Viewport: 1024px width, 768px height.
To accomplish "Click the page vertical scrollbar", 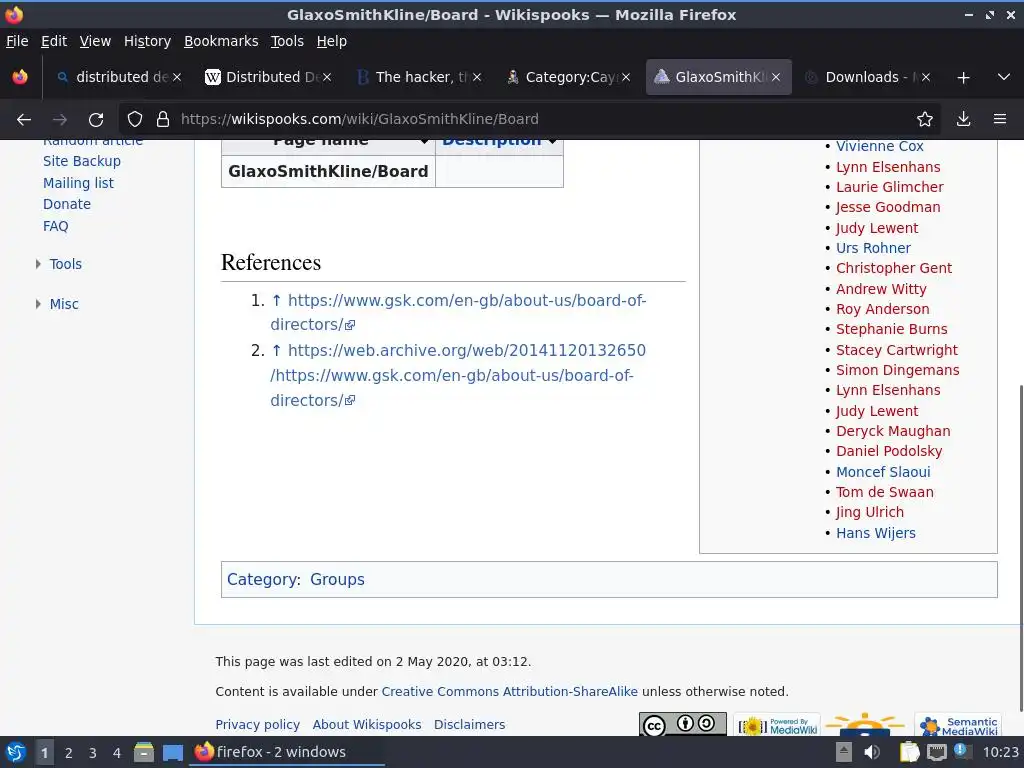I will coord(1020,547).
